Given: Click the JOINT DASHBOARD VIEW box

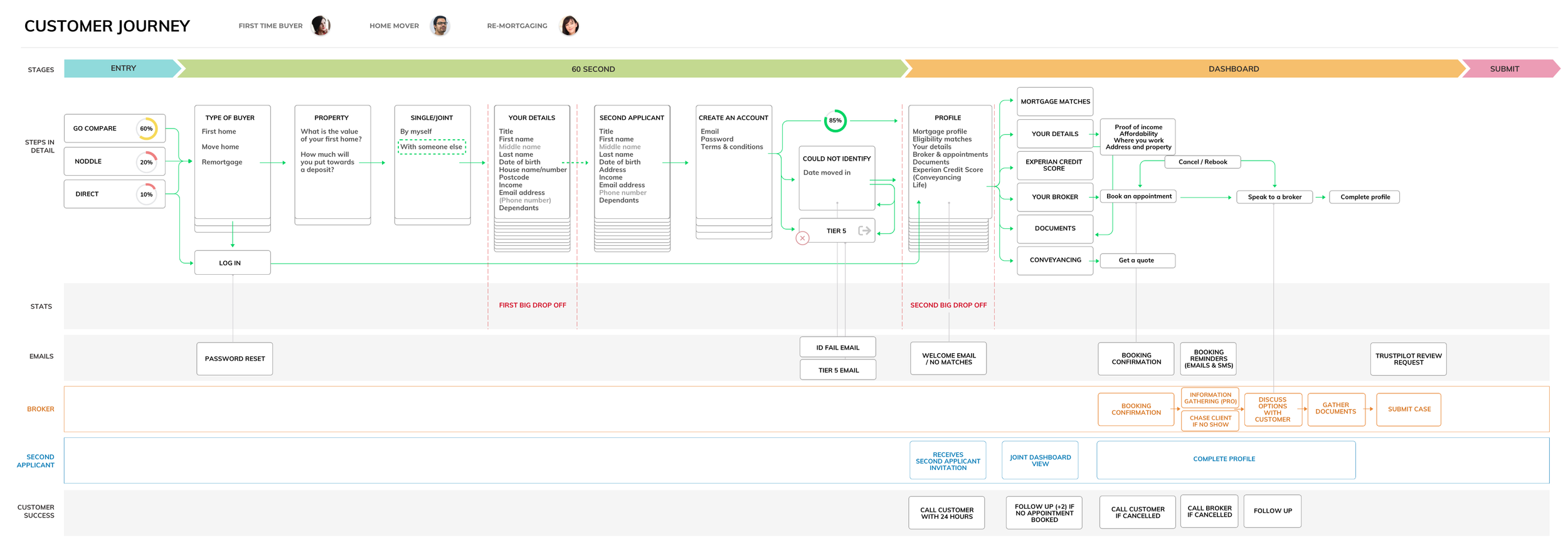Looking at the screenshot, I should pos(1040,461).
